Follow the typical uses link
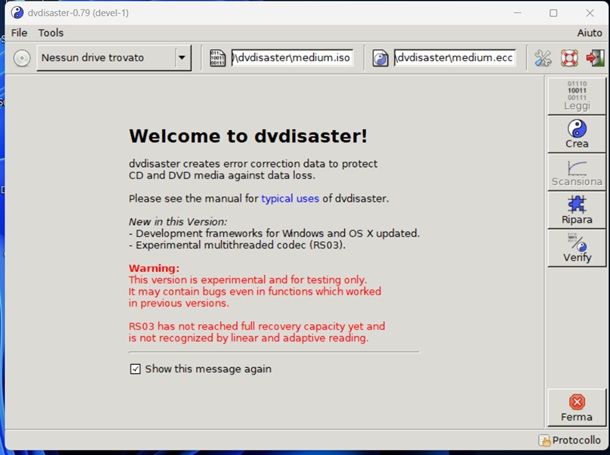610x455 pixels. 290,199
